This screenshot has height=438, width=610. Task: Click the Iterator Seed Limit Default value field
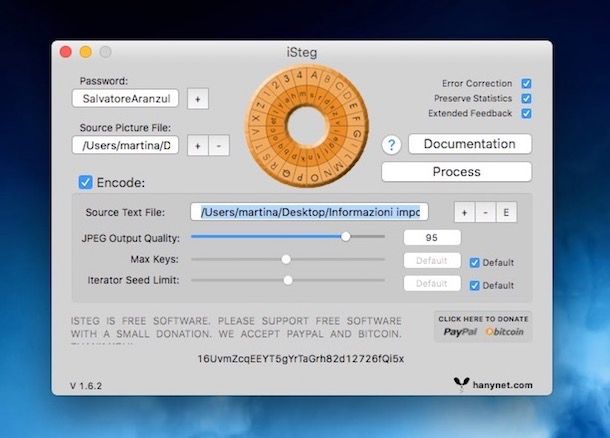[432, 283]
